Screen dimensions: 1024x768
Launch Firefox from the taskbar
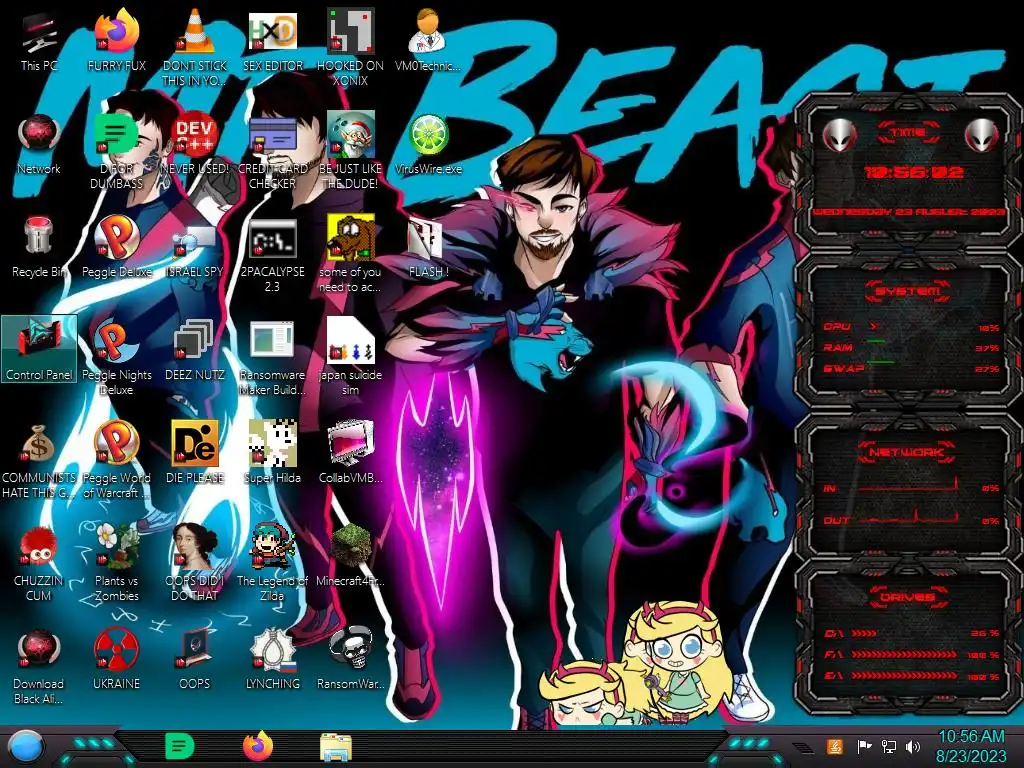[258, 746]
